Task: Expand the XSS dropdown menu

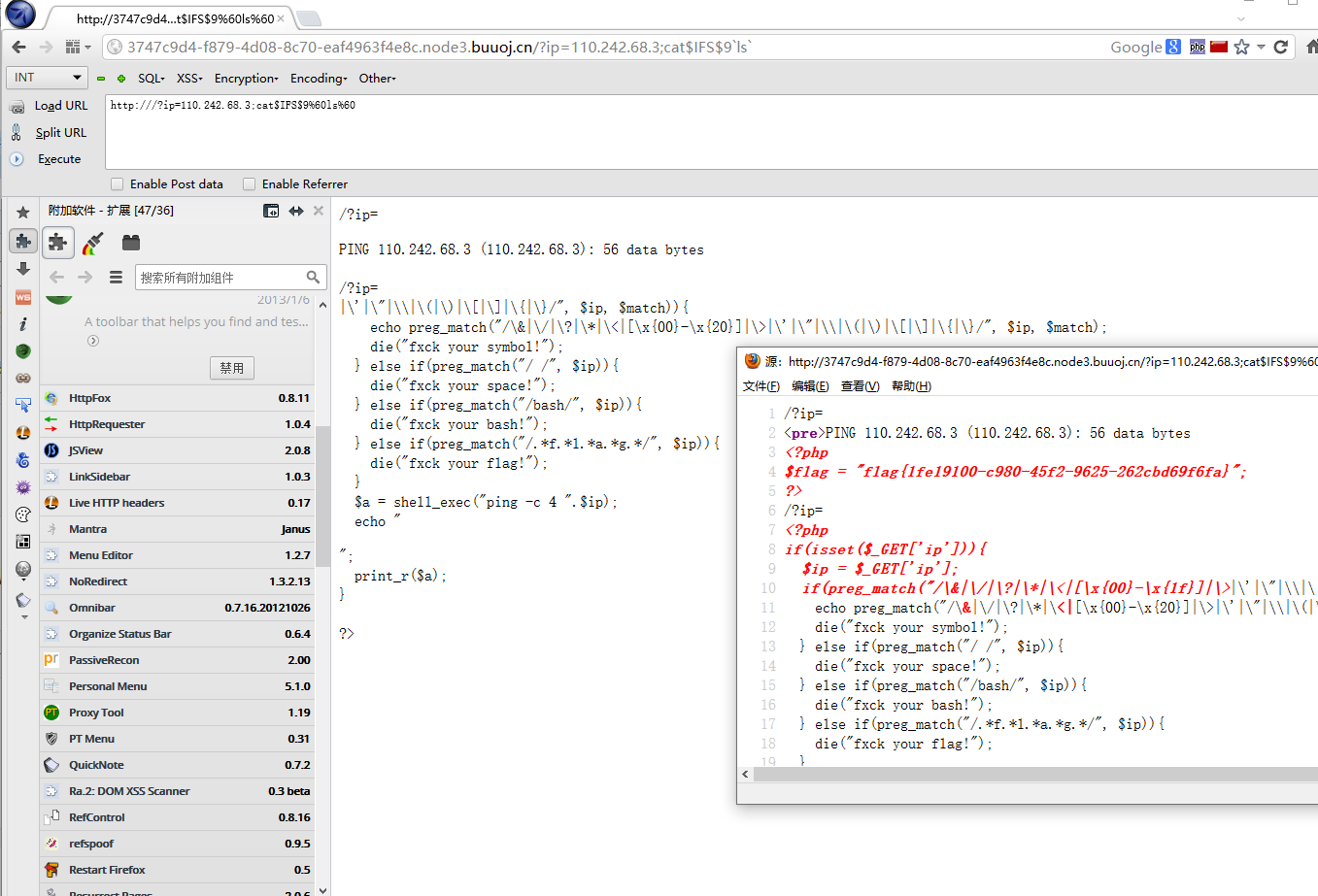Action: tap(189, 79)
